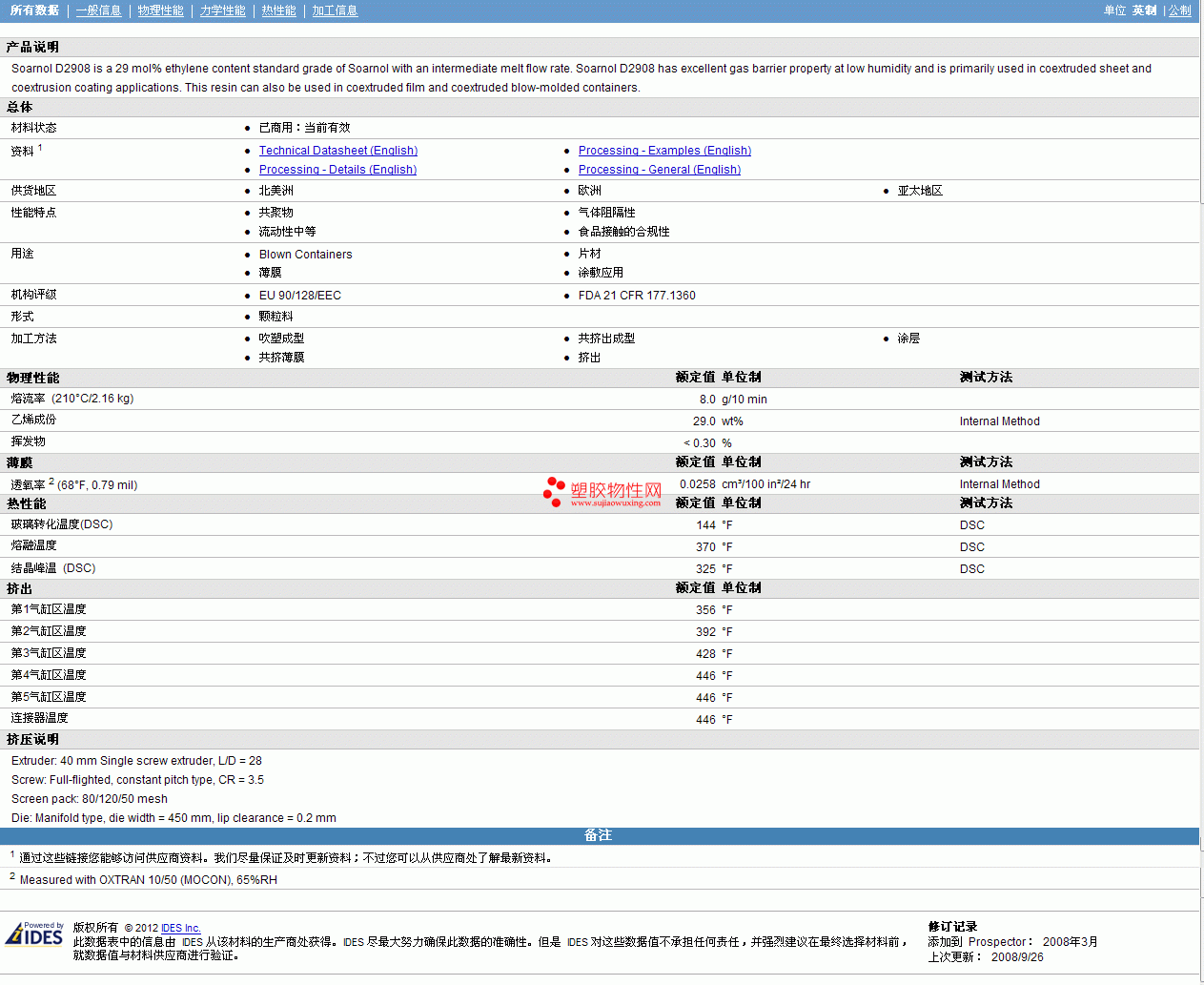Click the IDES logo in the footer
Screen dimensions: 1204x985
[35, 934]
